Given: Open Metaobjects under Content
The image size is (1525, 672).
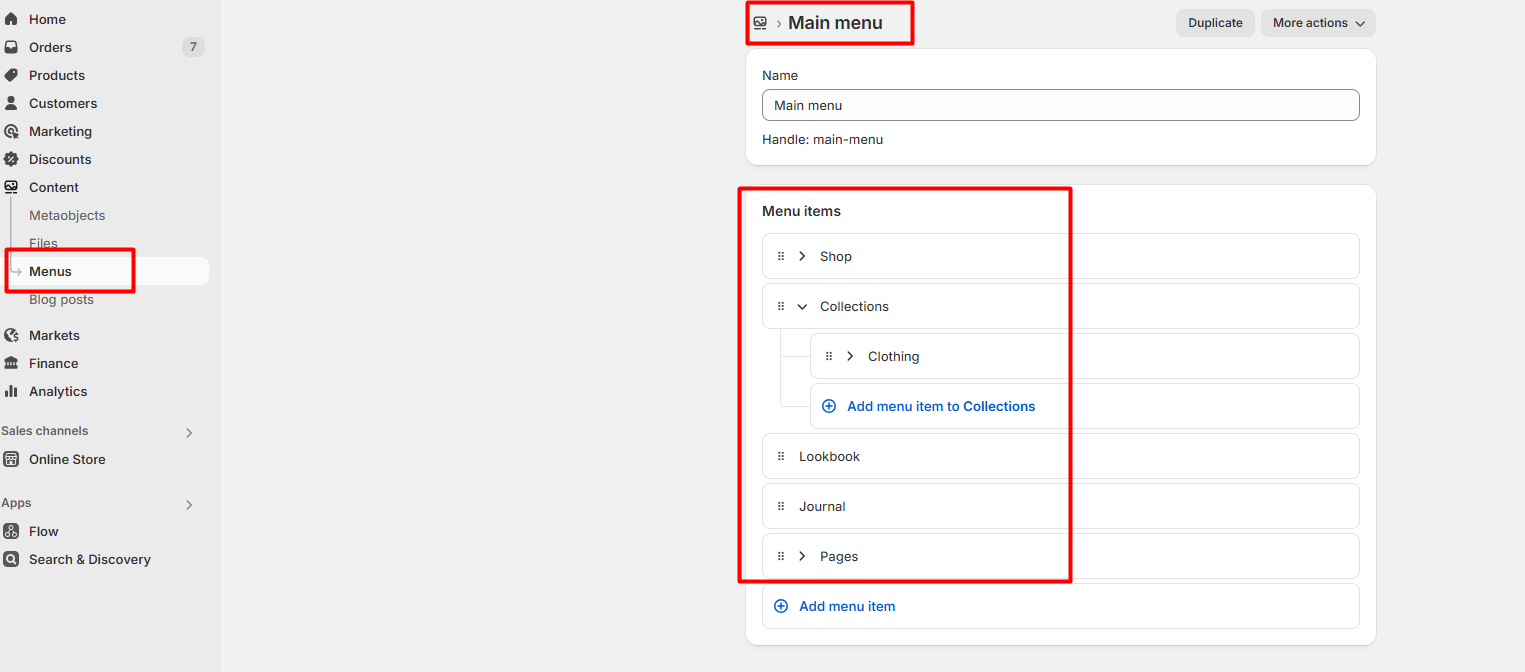Looking at the screenshot, I should point(67,215).
